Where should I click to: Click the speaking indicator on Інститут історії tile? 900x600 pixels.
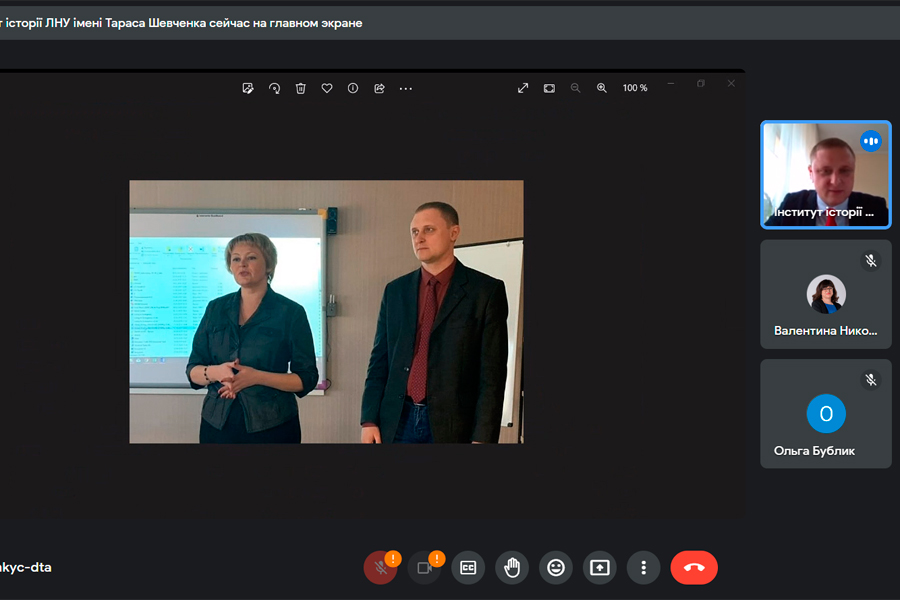(871, 141)
